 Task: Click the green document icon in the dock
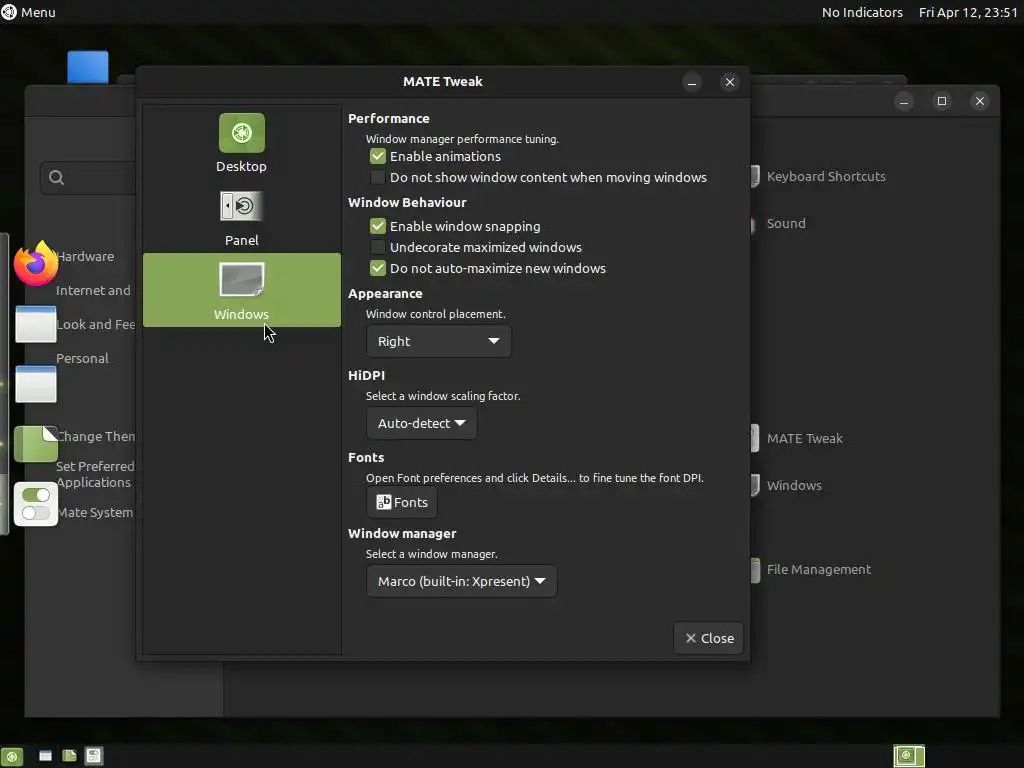point(36,443)
